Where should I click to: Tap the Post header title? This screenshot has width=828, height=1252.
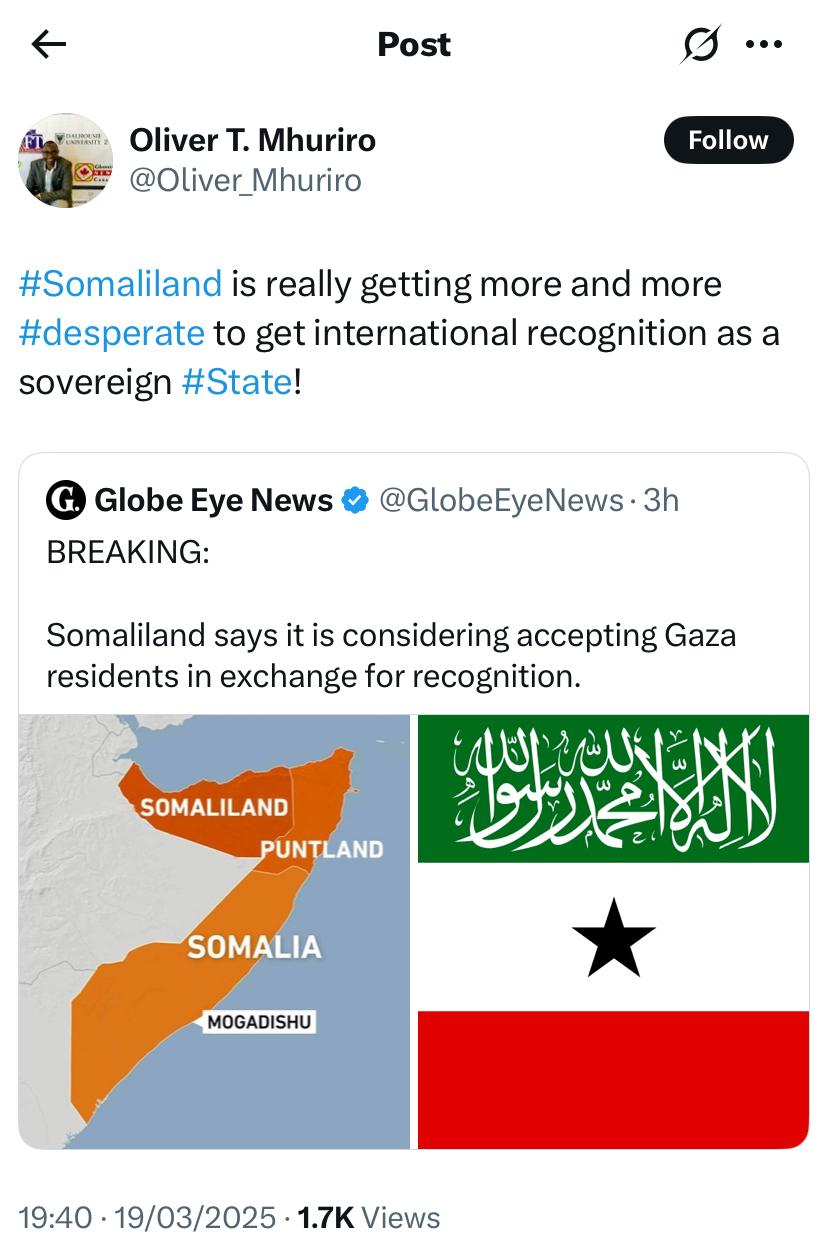tap(414, 44)
